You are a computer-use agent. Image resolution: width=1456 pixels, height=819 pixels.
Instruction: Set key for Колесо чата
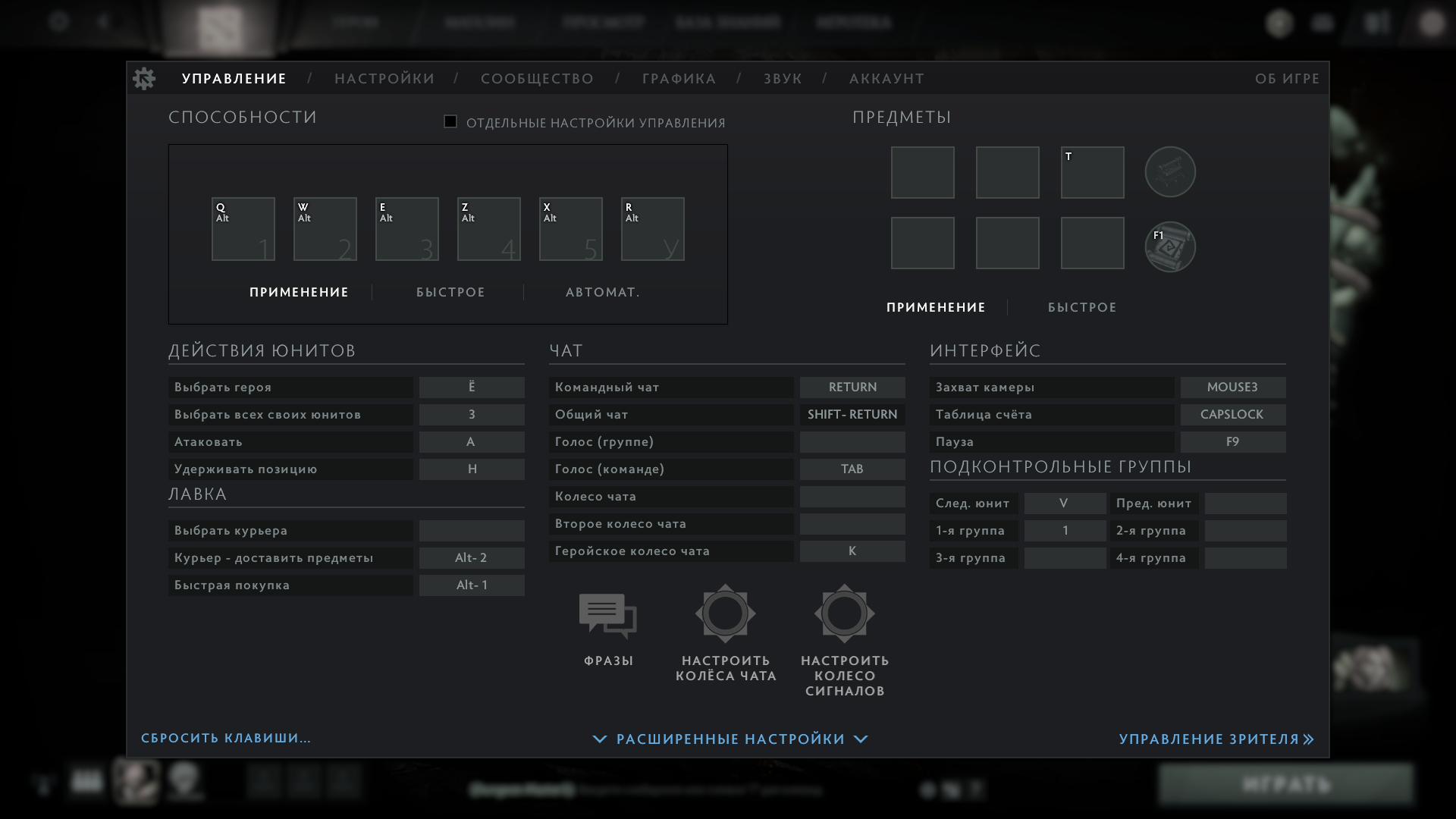(x=852, y=497)
